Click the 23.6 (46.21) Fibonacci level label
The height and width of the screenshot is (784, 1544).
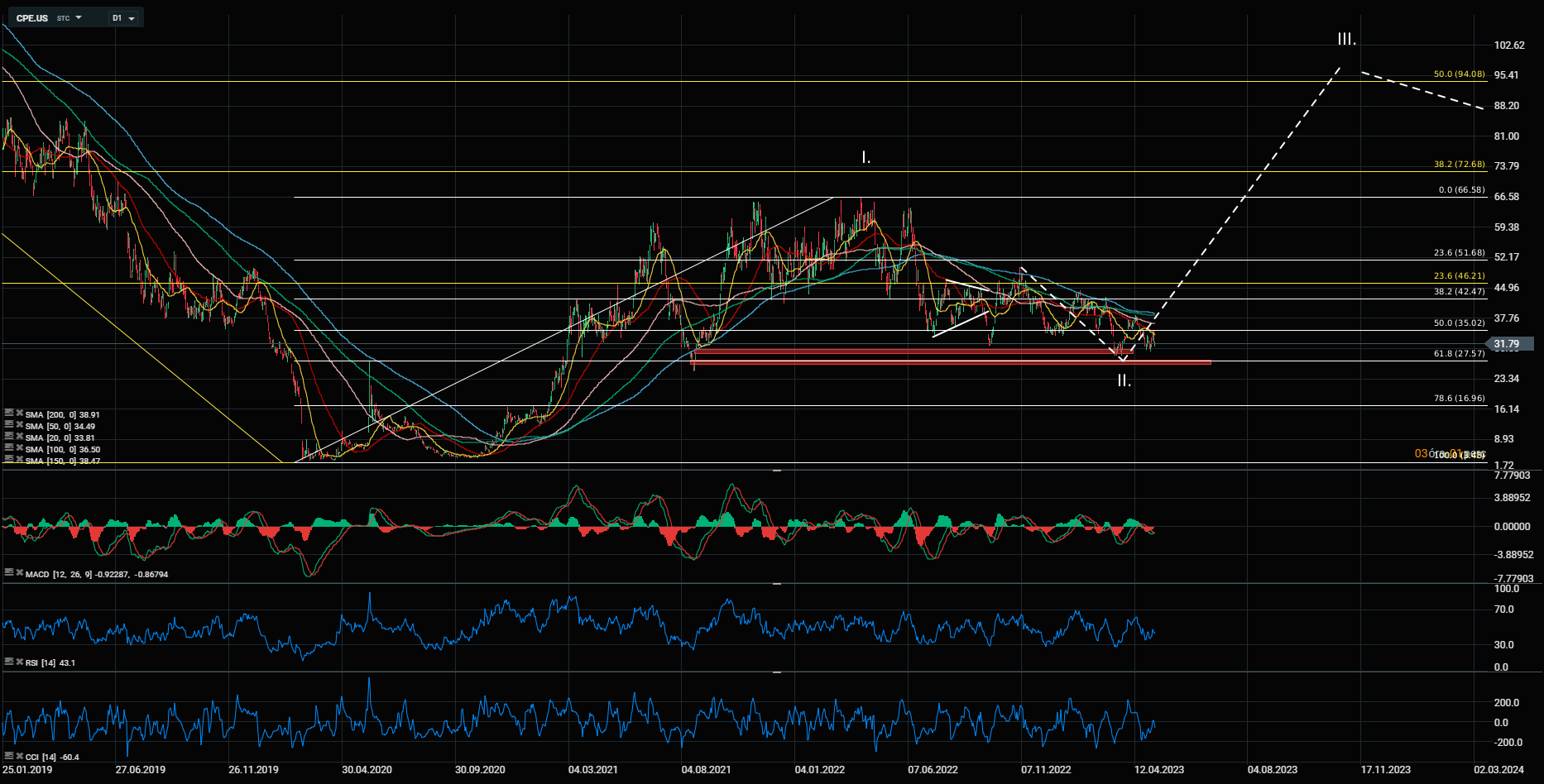[x=1460, y=276]
